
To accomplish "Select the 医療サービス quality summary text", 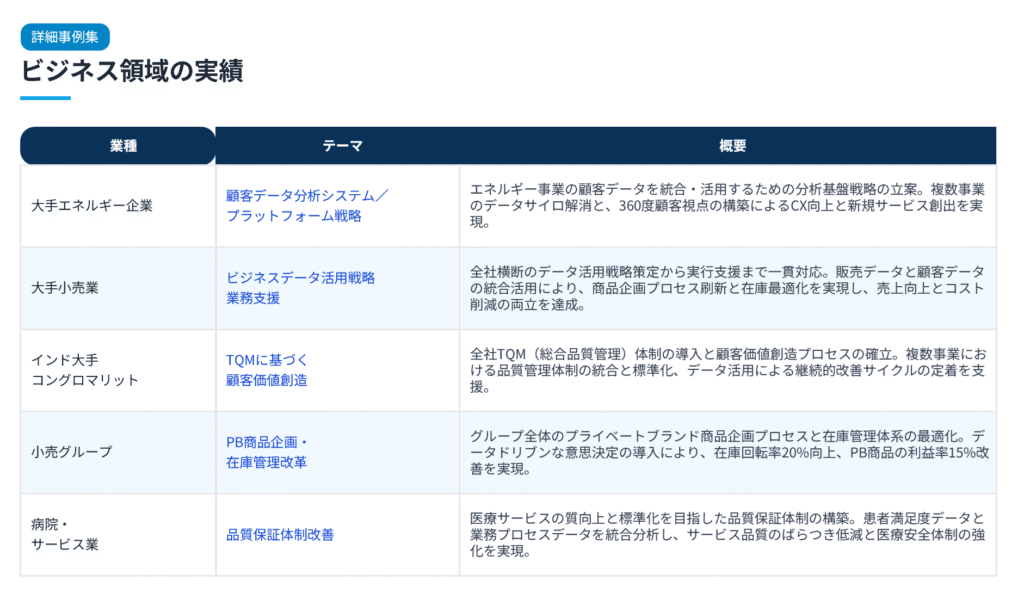I will 727,534.
